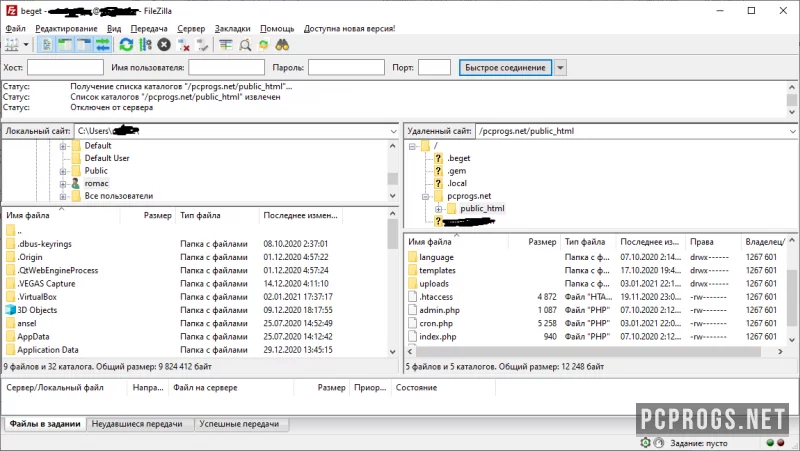This screenshot has height=451, width=800.
Task: Reconnect to the last server
Action: click(x=202, y=45)
